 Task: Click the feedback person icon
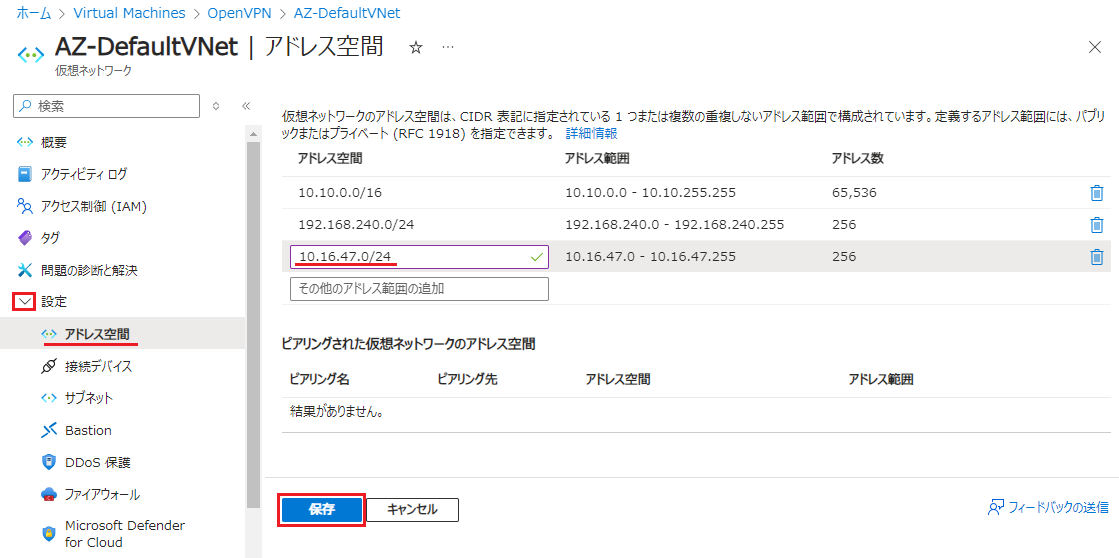click(x=996, y=507)
